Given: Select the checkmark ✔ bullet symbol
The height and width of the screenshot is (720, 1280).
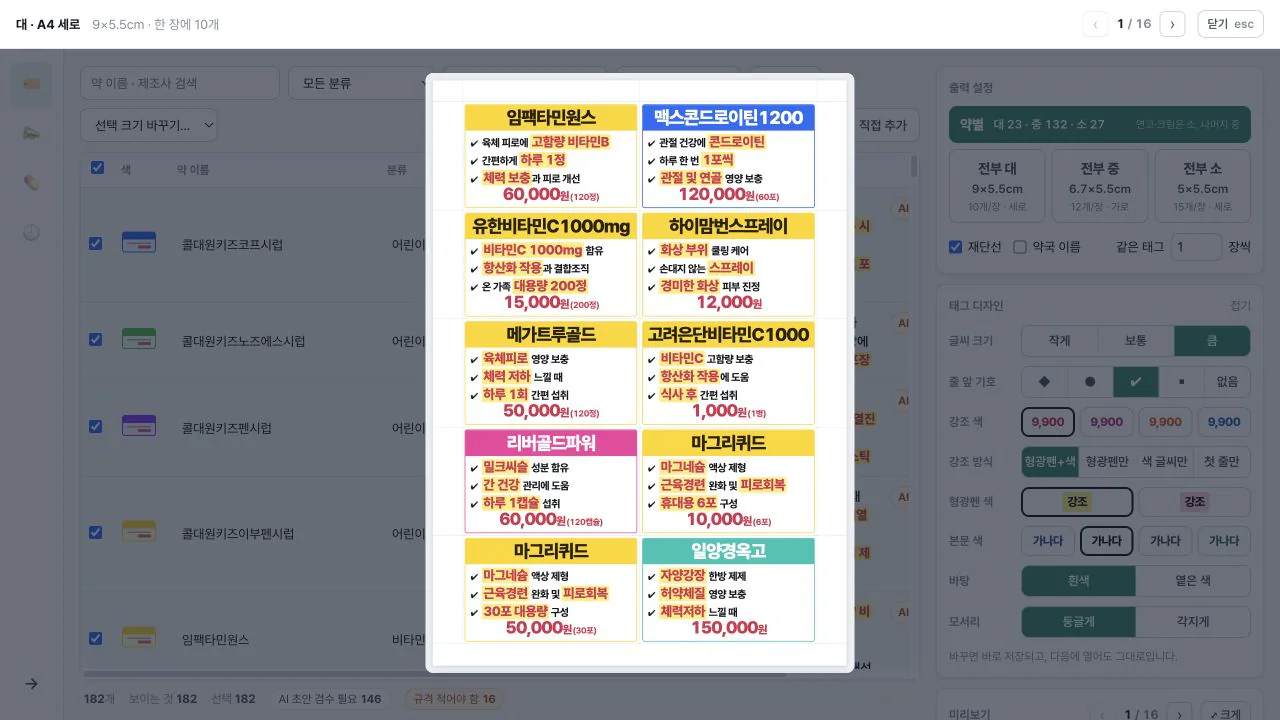Looking at the screenshot, I should coord(1135,381).
